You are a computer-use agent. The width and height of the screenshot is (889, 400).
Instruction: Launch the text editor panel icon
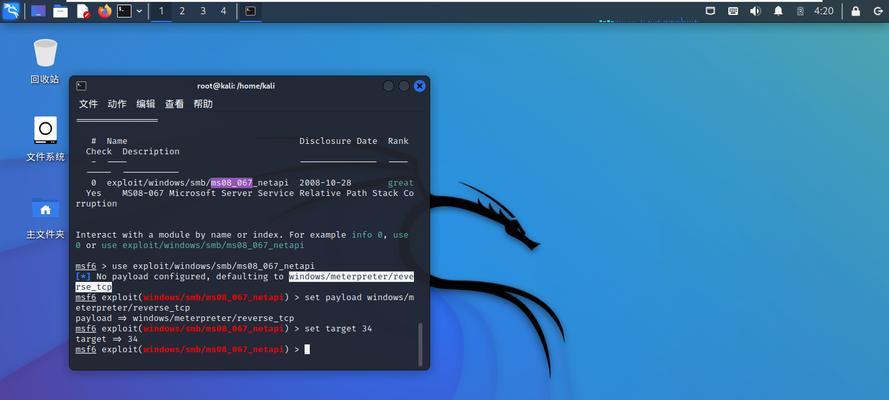click(83, 11)
